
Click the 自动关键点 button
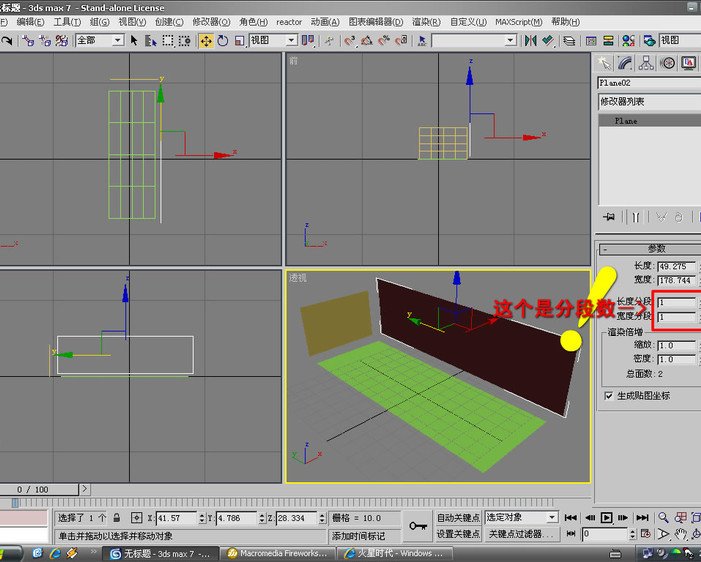(x=458, y=518)
